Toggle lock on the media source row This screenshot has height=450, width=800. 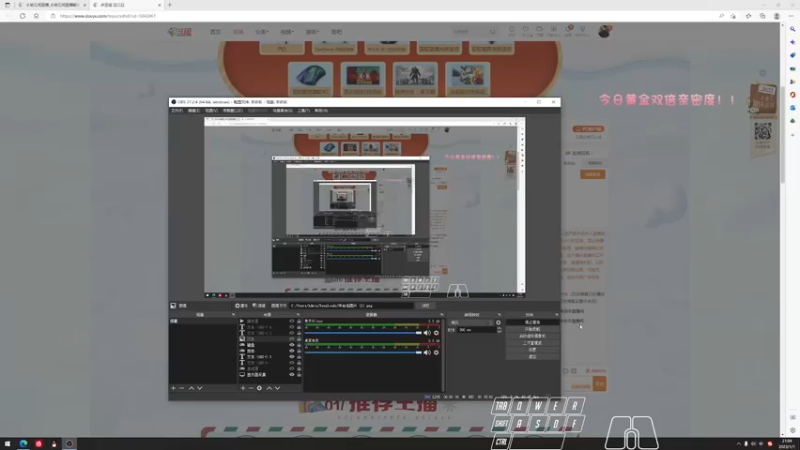[299, 321]
